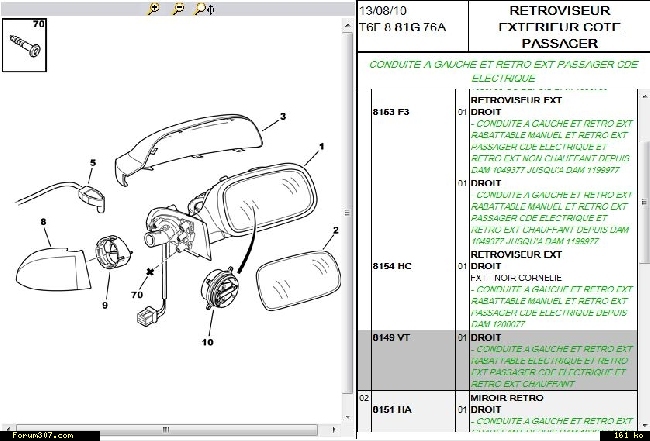Click the mirror glass part drawing
Screen dimensions: 650x441
point(298,281)
